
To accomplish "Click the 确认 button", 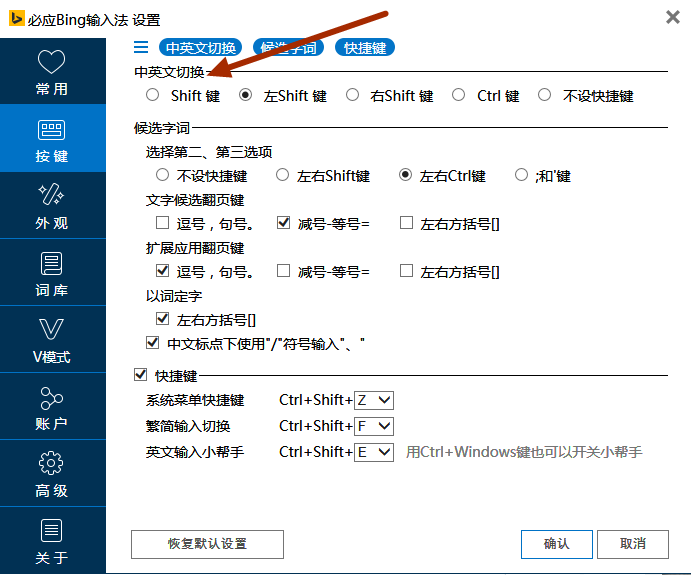I will coord(557,544).
